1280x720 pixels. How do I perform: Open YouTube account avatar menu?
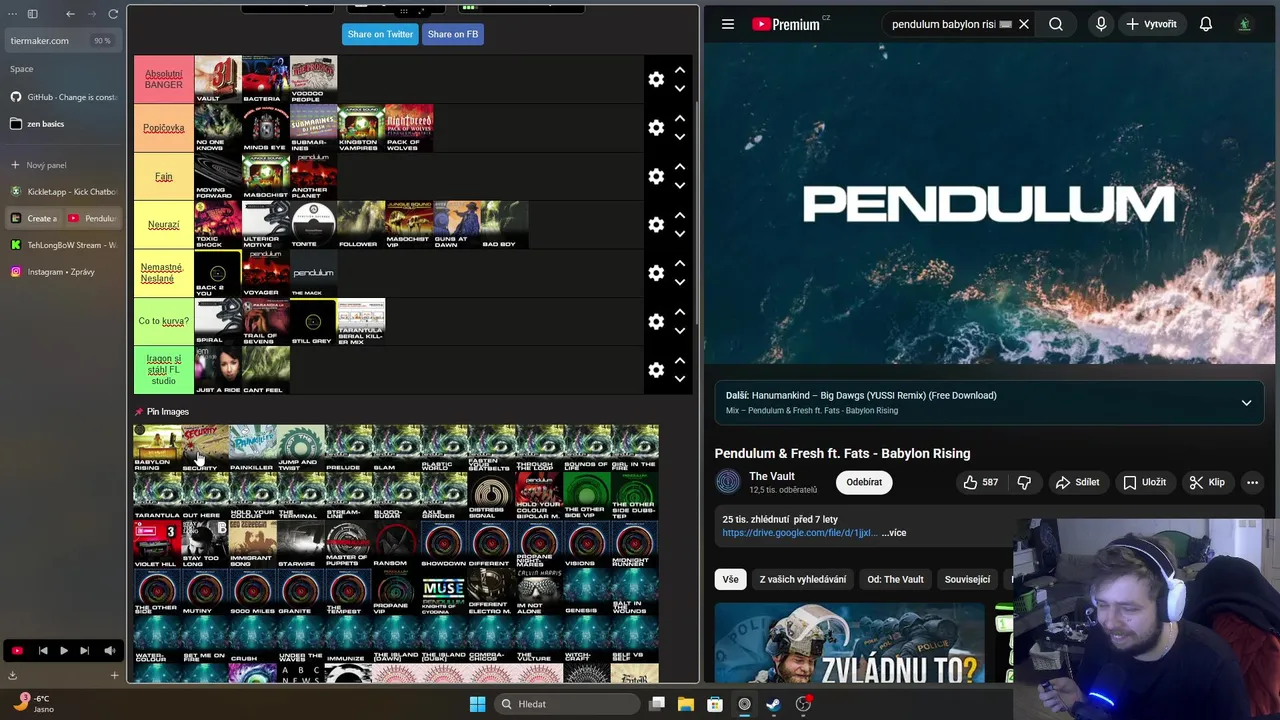click(x=1244, y=24)
